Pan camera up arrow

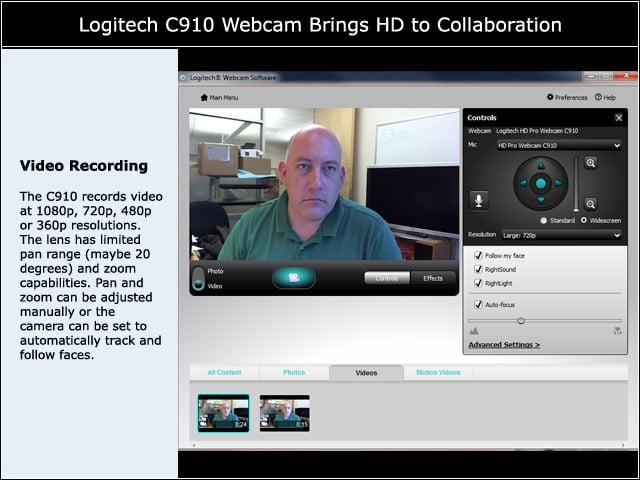tap(541, 165)
